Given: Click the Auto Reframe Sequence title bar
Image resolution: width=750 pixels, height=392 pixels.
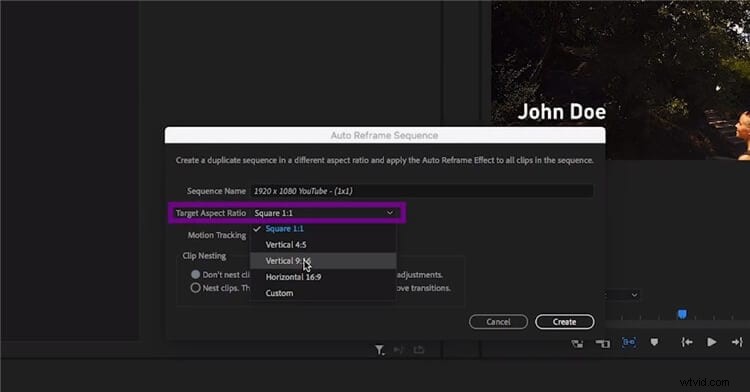Looking at the screenshot, I should (385, 135).
